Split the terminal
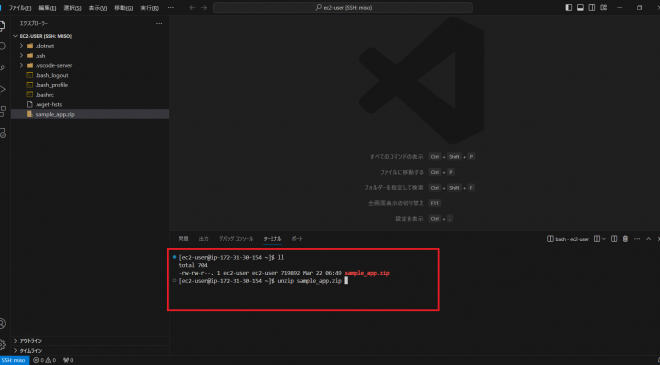This screenshot has width=660, height=365. coord(614,239)
